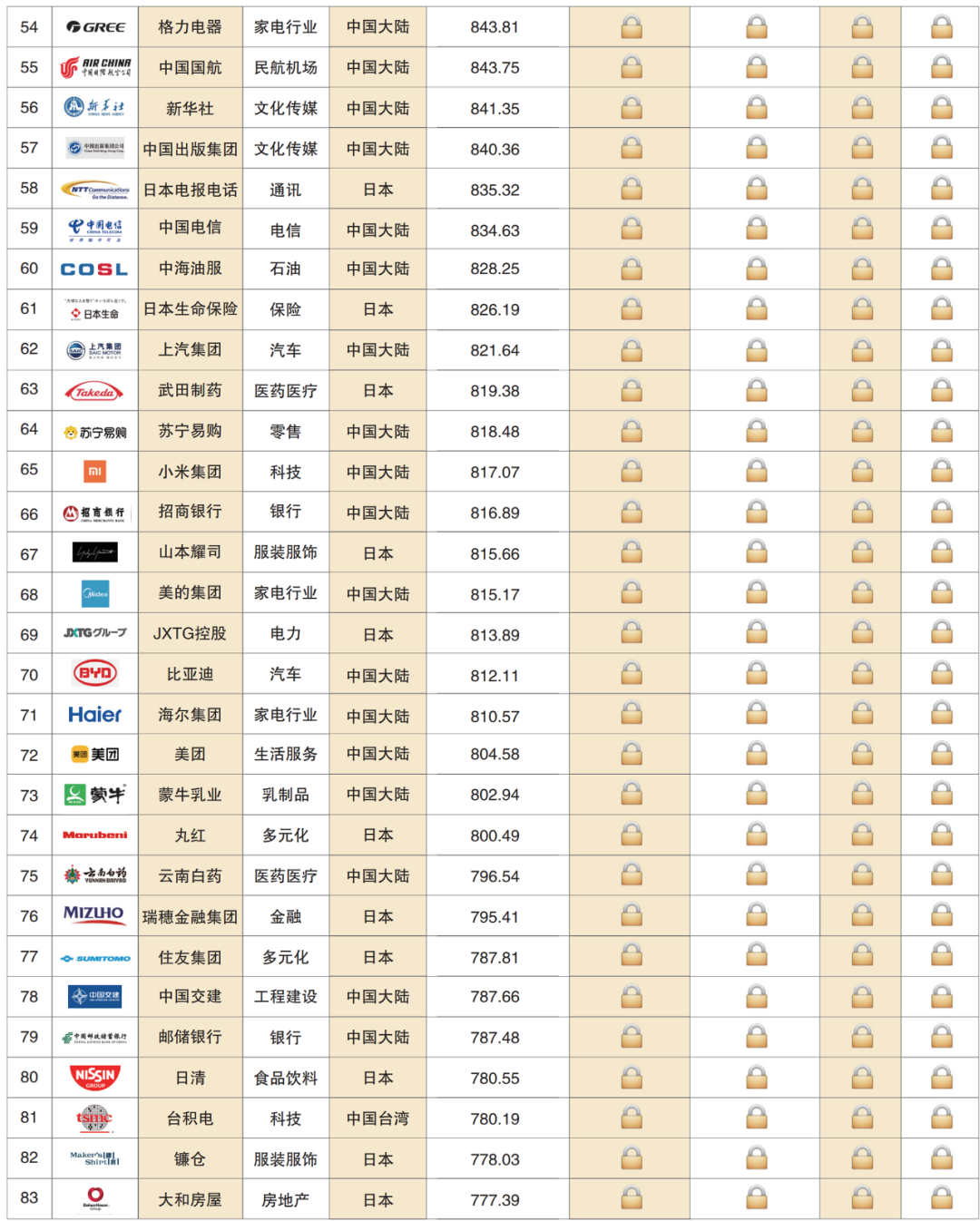Image resolution: width=980 pixels, height=1221 pixels.
Task: Click the China Communications Construction logo in row 78
Action: (95, 996)
